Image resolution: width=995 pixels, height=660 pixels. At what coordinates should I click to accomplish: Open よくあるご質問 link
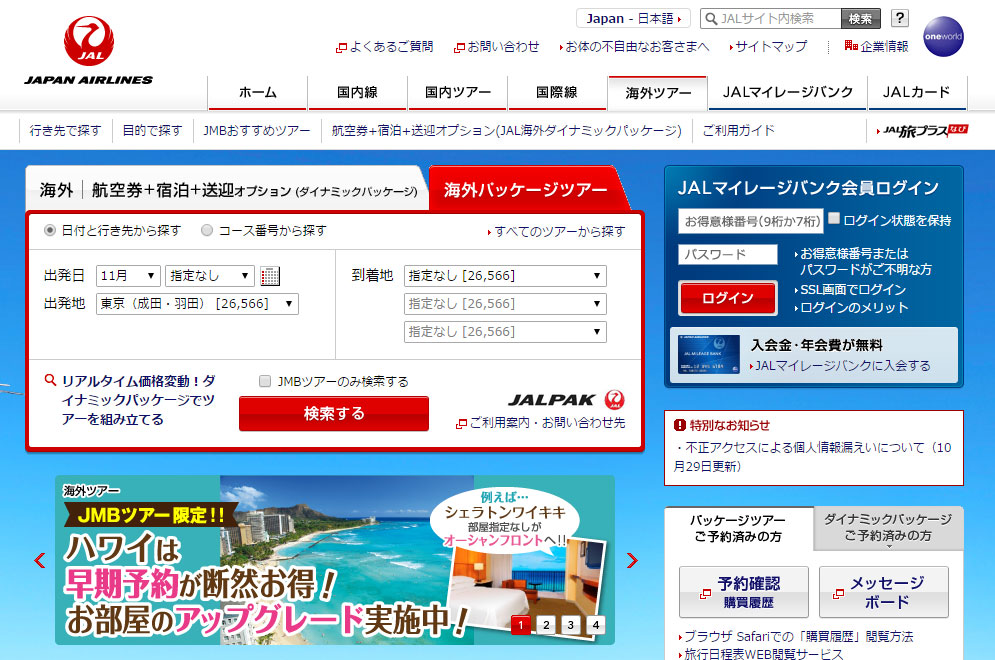tap(385, 46)
